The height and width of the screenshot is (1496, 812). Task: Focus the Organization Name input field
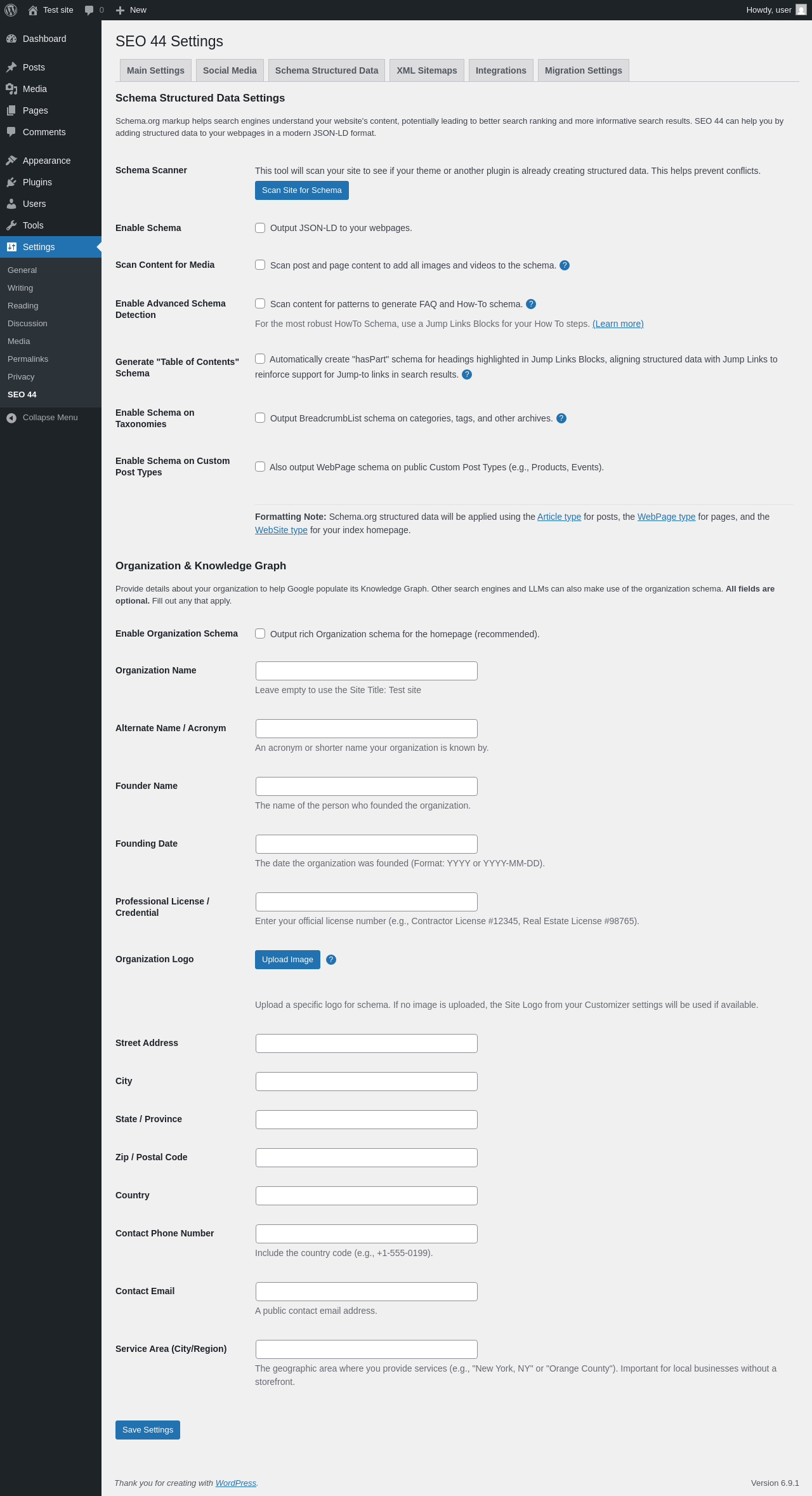367,671
